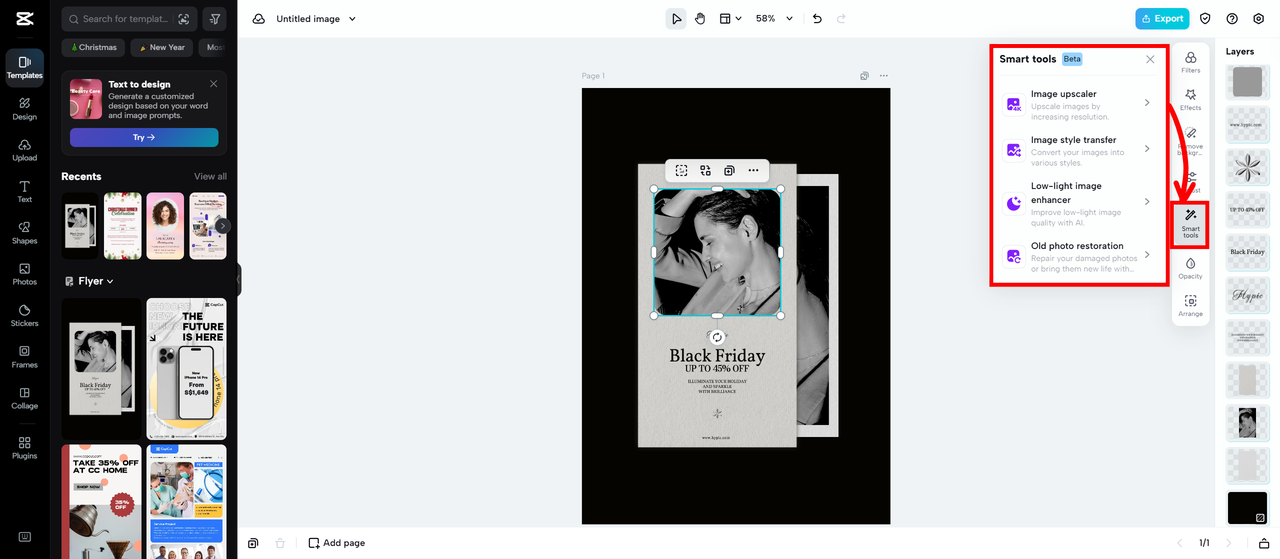Open the settings hexagon icon

pyautogui.click(x=1259, y=19)
